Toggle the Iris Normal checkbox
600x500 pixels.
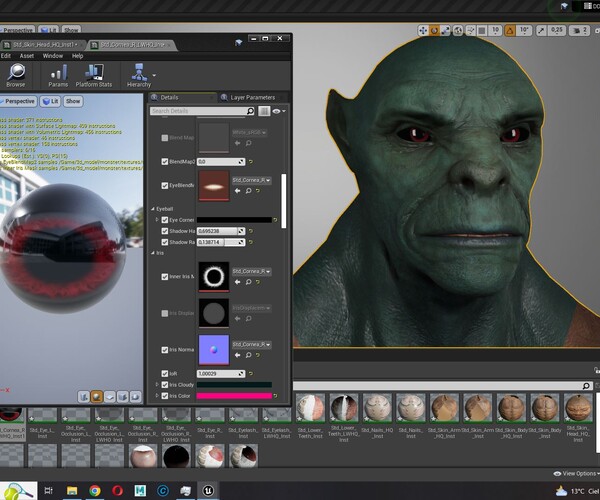click(165, 350)
